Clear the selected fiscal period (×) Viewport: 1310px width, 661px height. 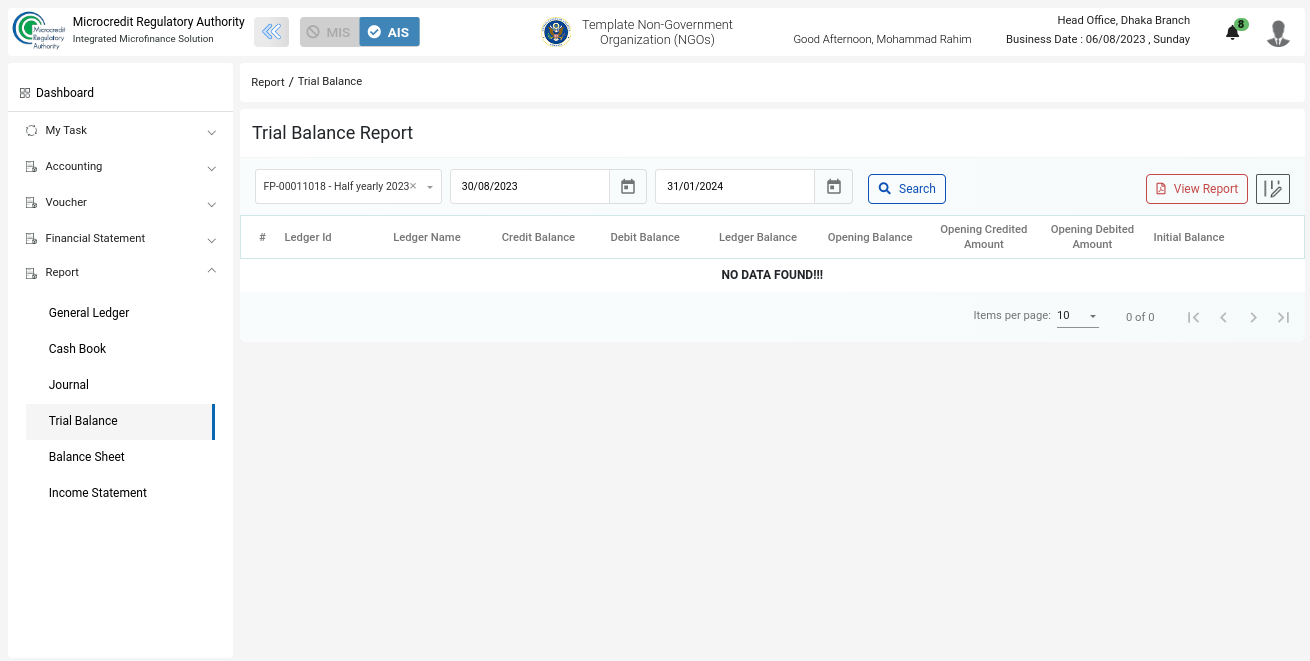coord(413,187)
